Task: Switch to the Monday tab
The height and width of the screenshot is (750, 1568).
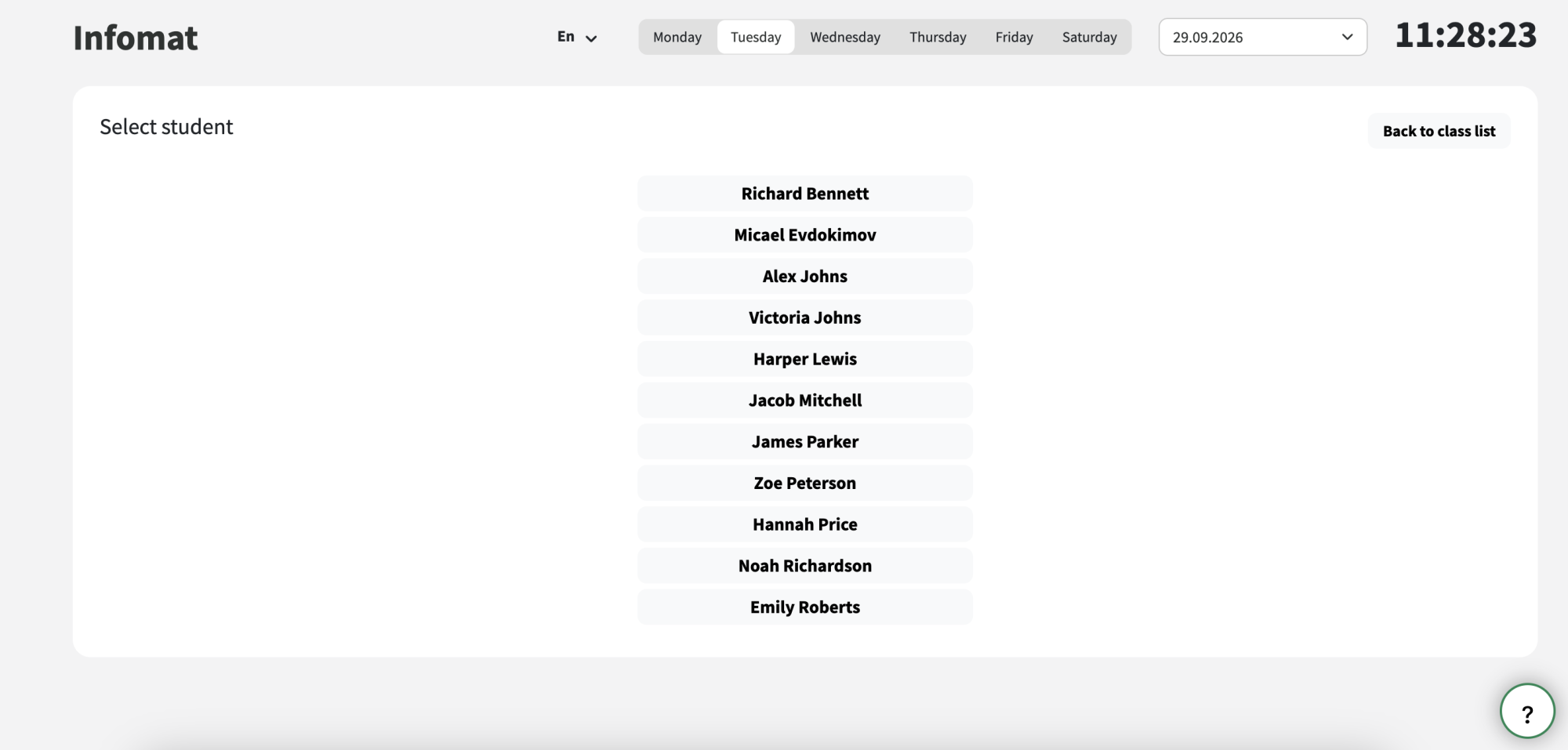Action: click(x=677, y=37)
